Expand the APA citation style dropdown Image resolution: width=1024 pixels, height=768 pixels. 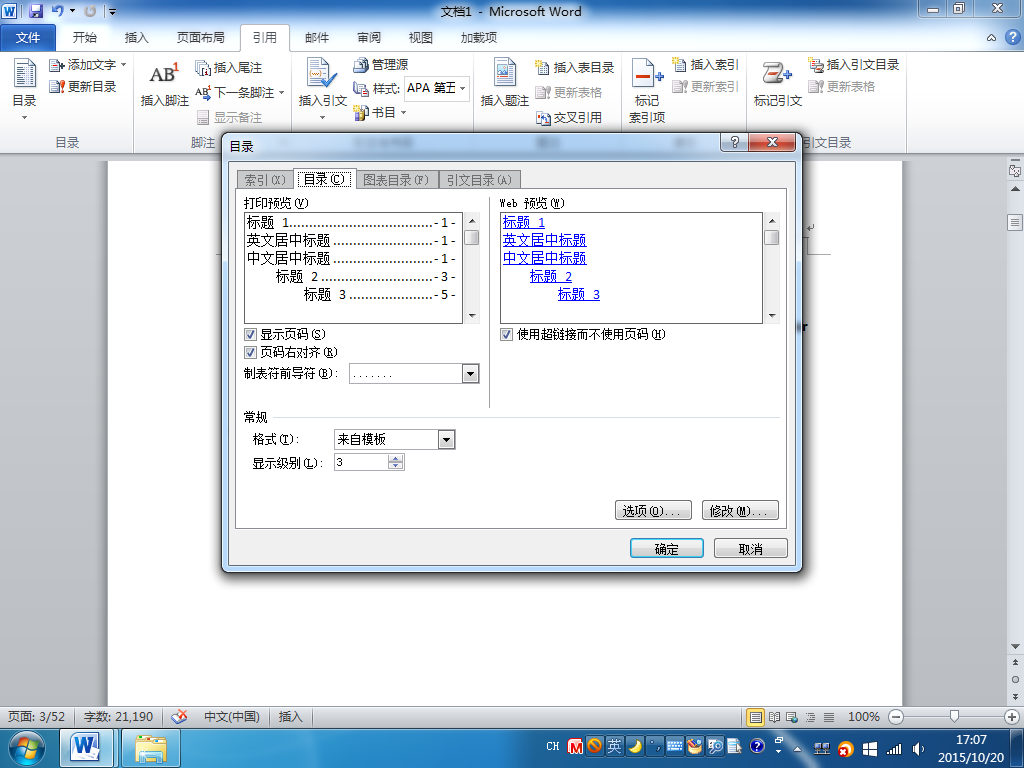[462, 88]
